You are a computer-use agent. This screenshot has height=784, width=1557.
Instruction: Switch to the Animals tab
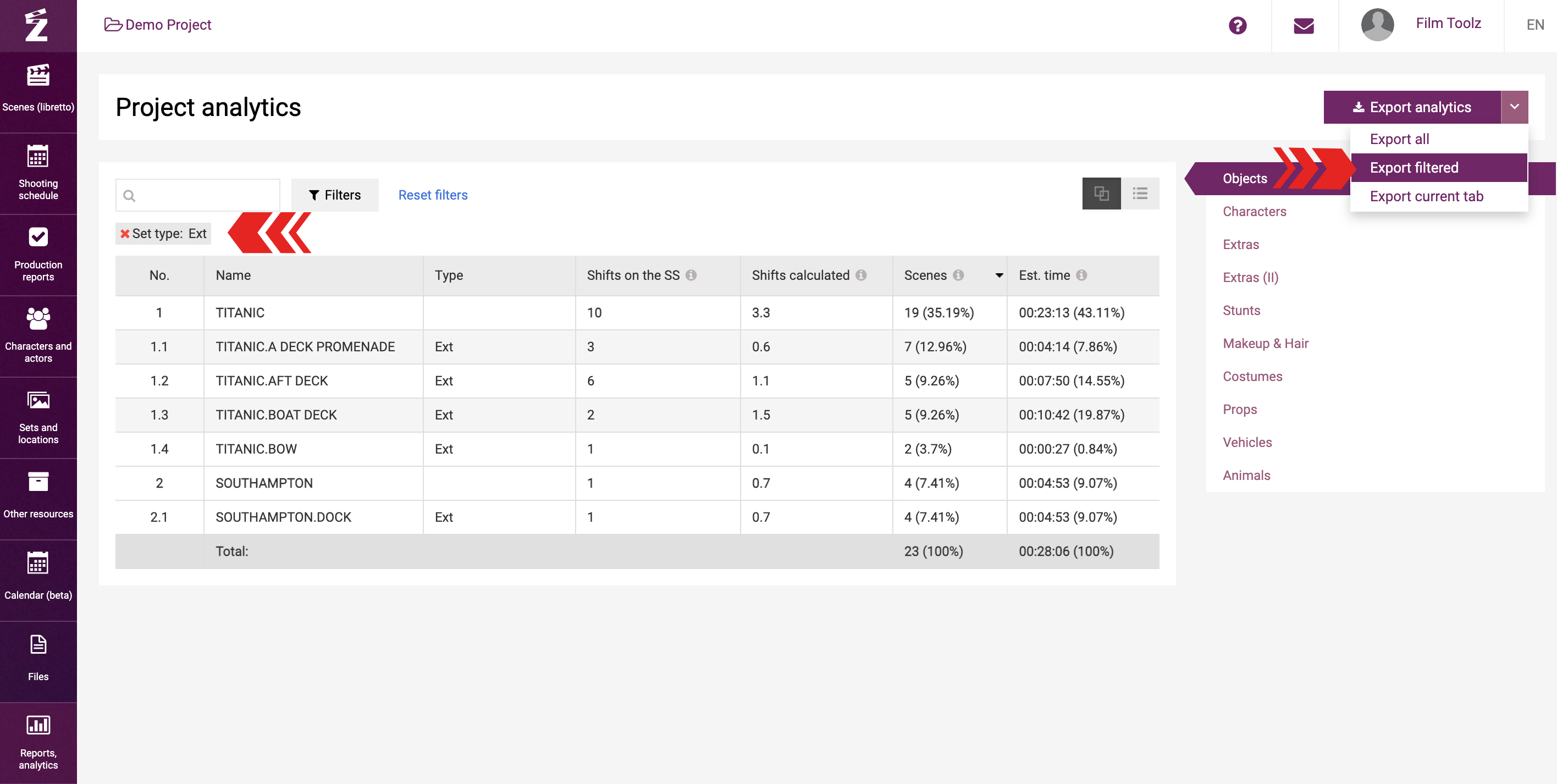point(1246,475)
